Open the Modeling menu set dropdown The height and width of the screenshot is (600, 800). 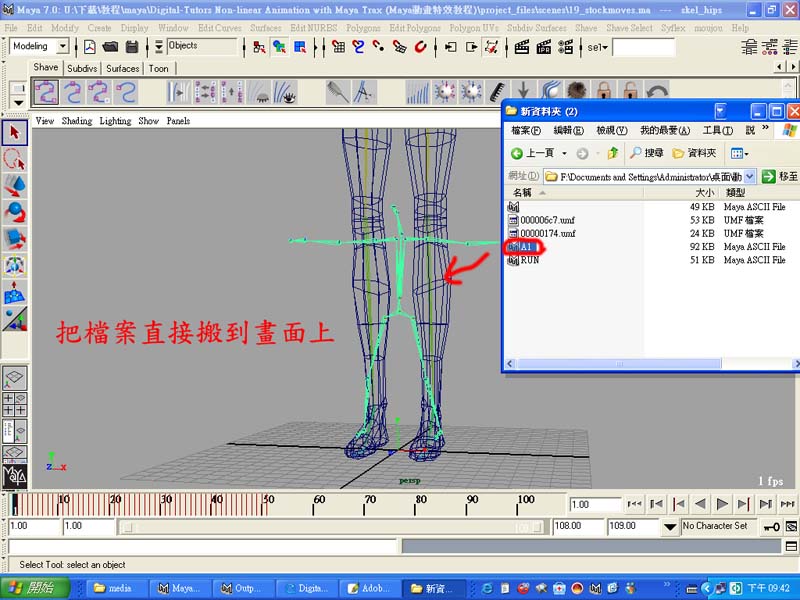point(62,46)
